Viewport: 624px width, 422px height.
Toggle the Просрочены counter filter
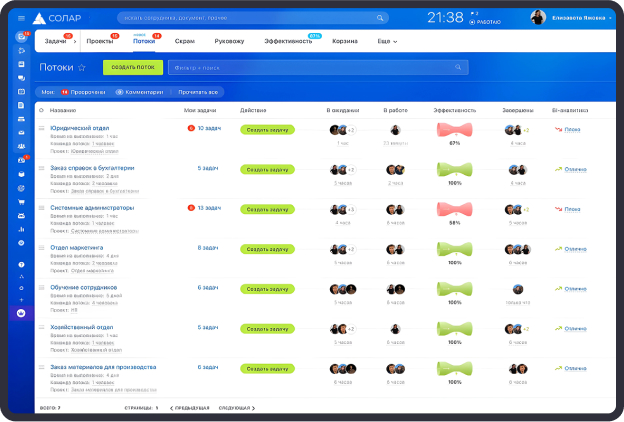tap(83, 92)
